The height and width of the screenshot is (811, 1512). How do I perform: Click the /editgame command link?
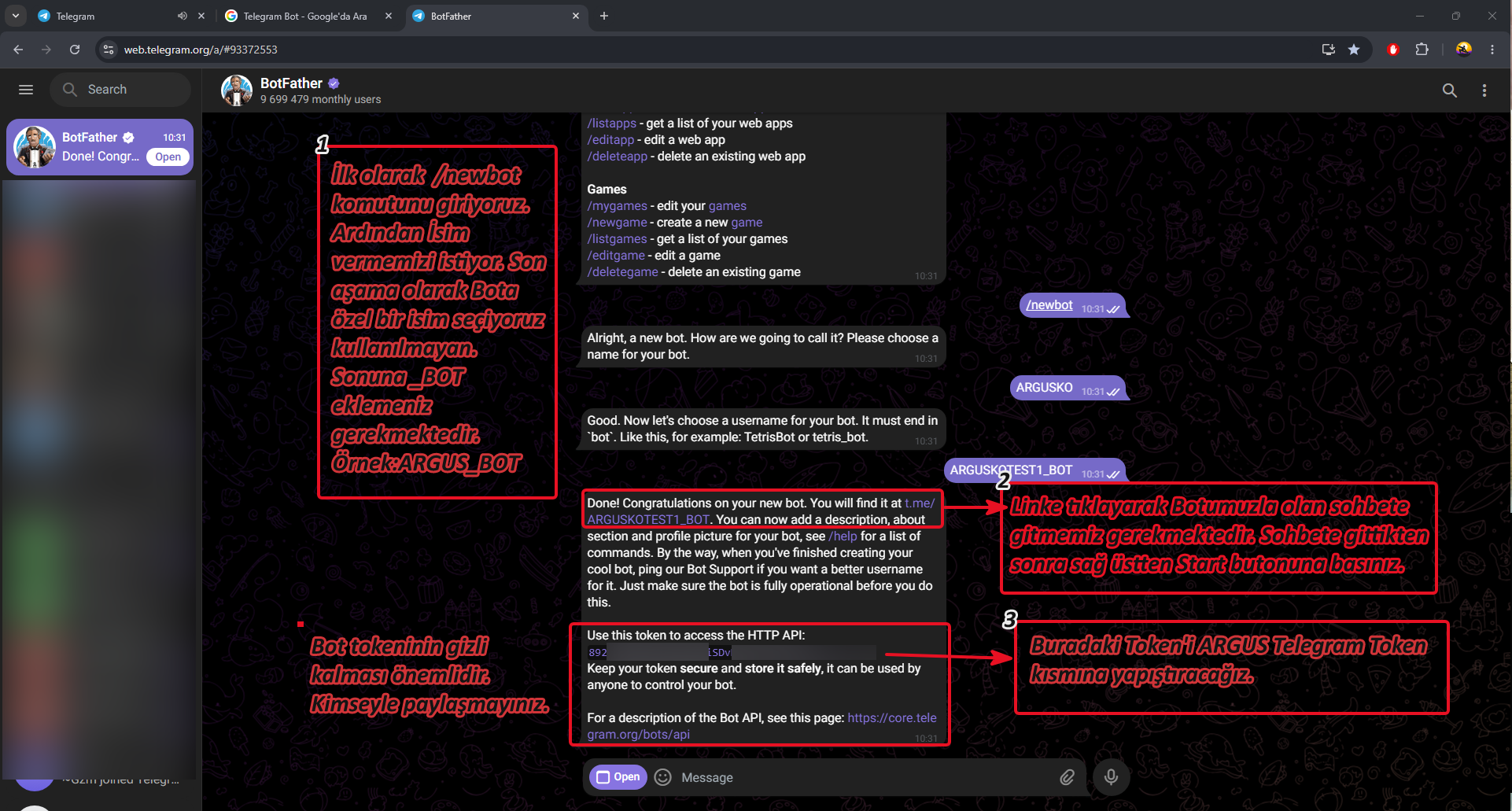click(616, 256)
